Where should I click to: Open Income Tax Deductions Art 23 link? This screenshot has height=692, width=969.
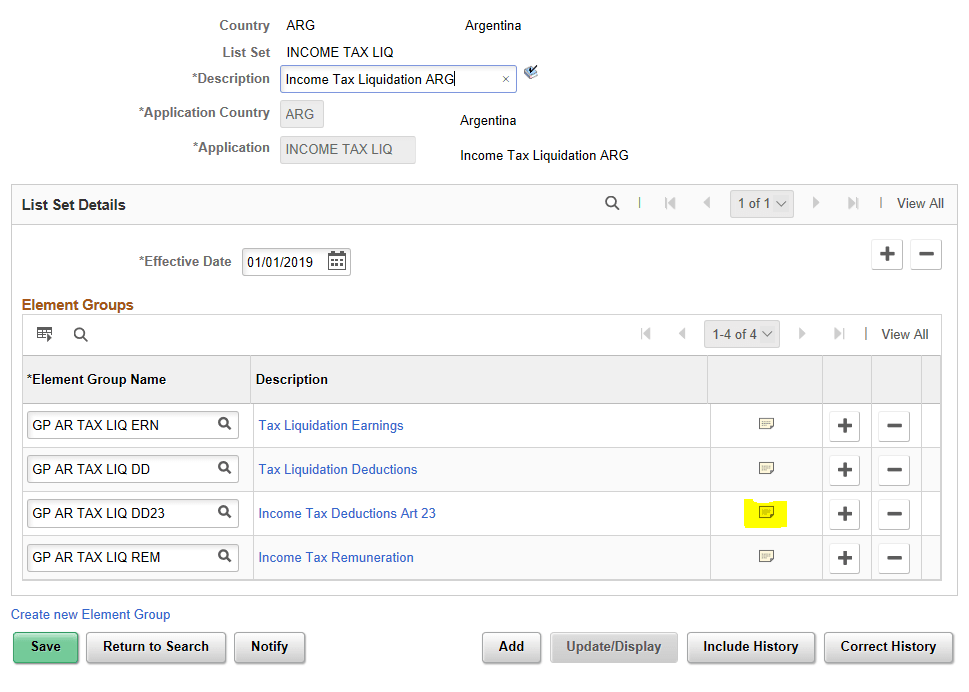347,513
